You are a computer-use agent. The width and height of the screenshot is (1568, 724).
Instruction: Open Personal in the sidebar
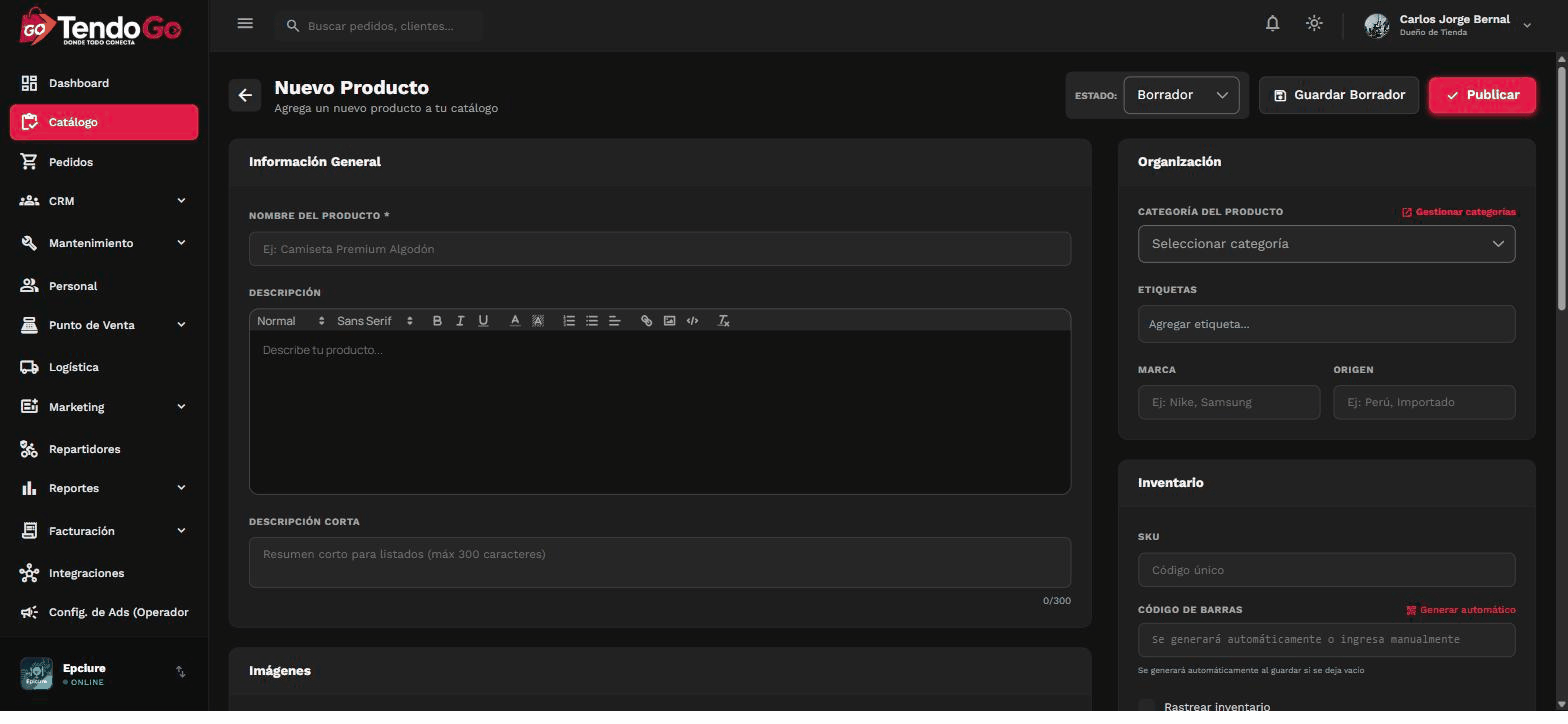point(104,286)
